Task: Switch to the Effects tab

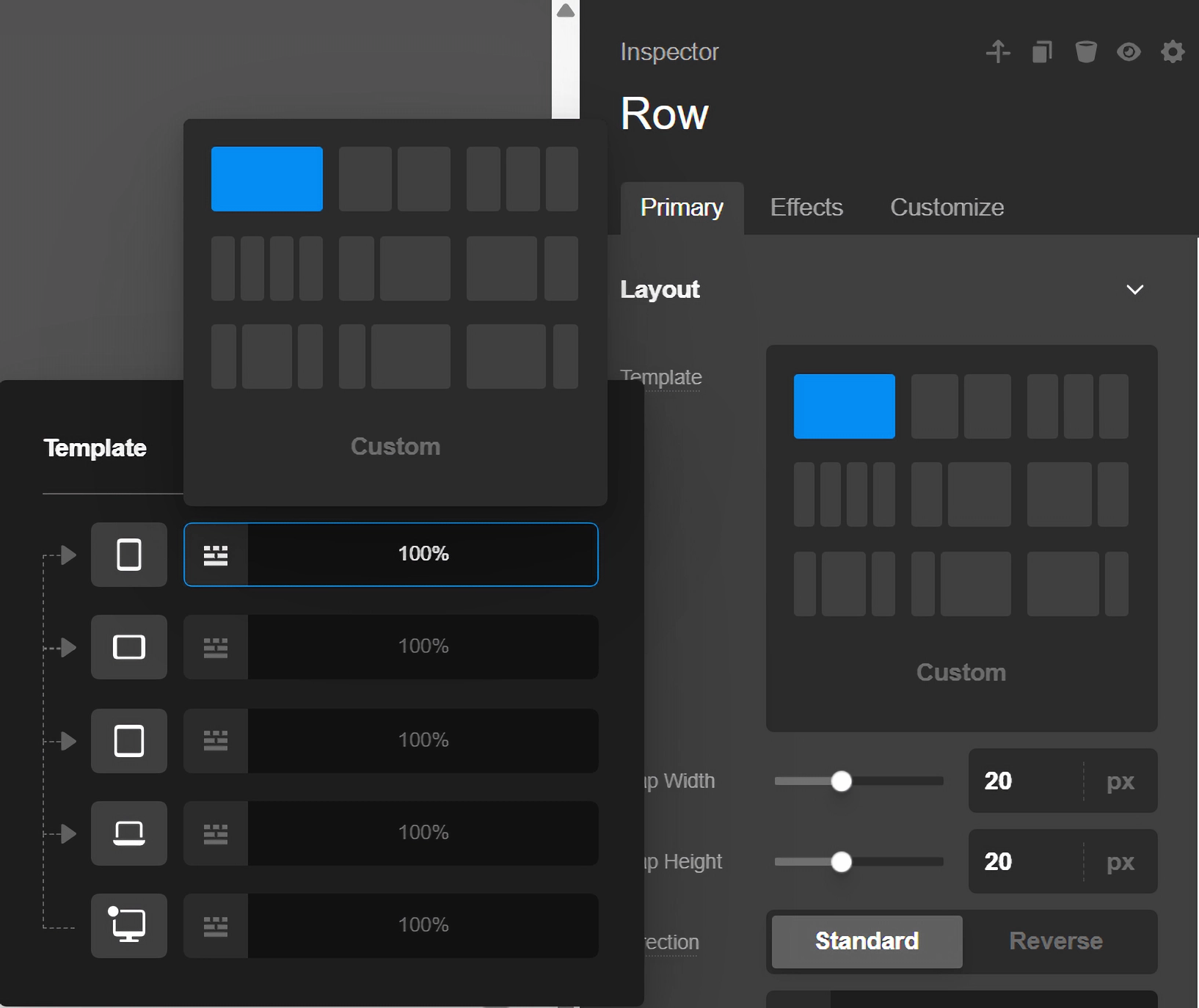Action: [806, 207]
